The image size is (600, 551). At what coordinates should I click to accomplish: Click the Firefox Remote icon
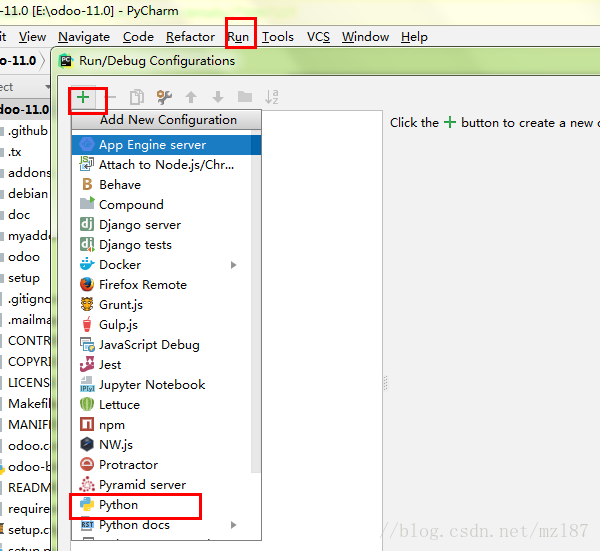(x=87, y=284)
